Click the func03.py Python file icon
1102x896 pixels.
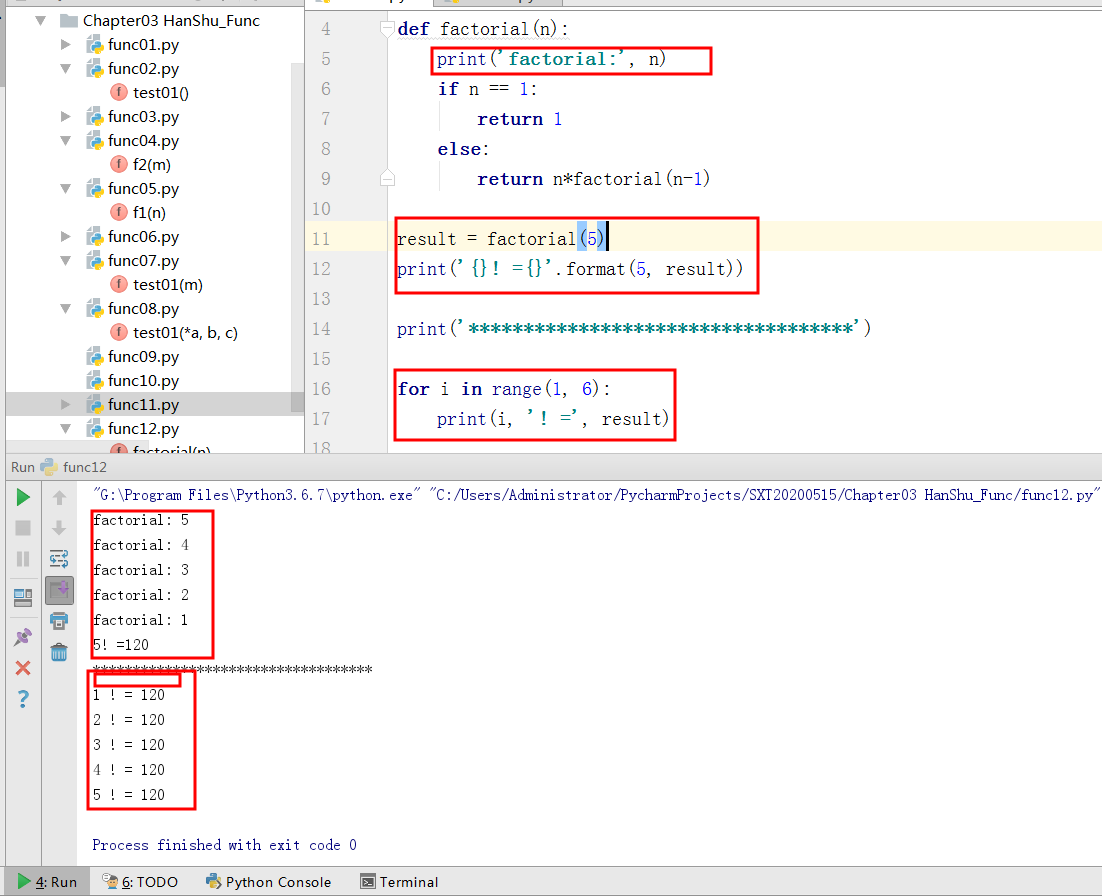[95, 117]
